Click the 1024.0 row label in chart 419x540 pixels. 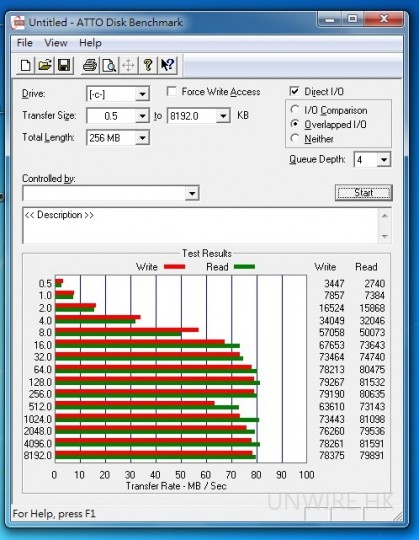(x=38, y=419)
